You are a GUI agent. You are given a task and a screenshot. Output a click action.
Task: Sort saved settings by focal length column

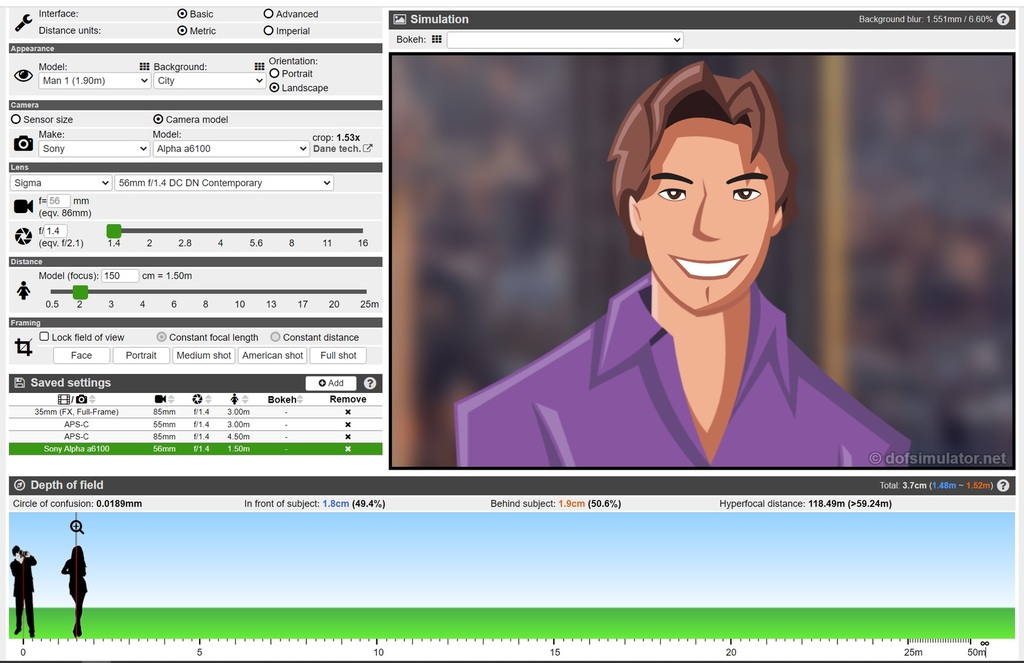click(165, 399)
